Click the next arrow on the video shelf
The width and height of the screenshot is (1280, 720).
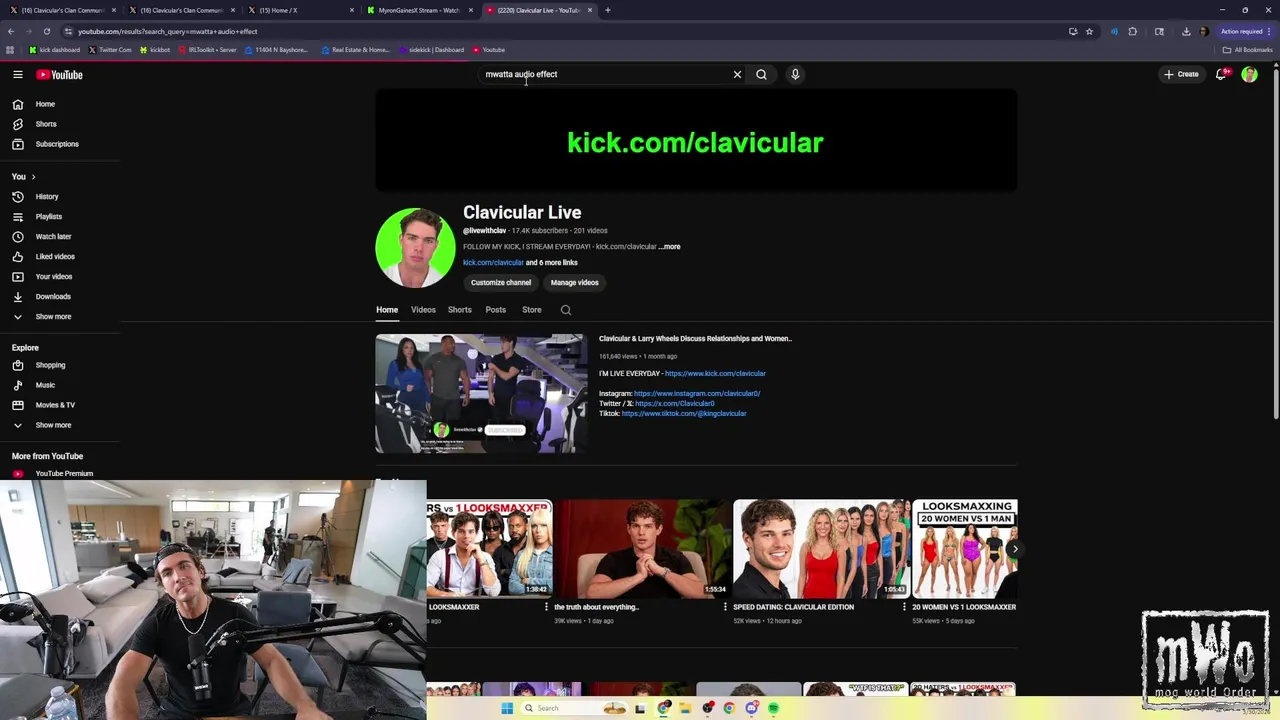coord(1014,549)
